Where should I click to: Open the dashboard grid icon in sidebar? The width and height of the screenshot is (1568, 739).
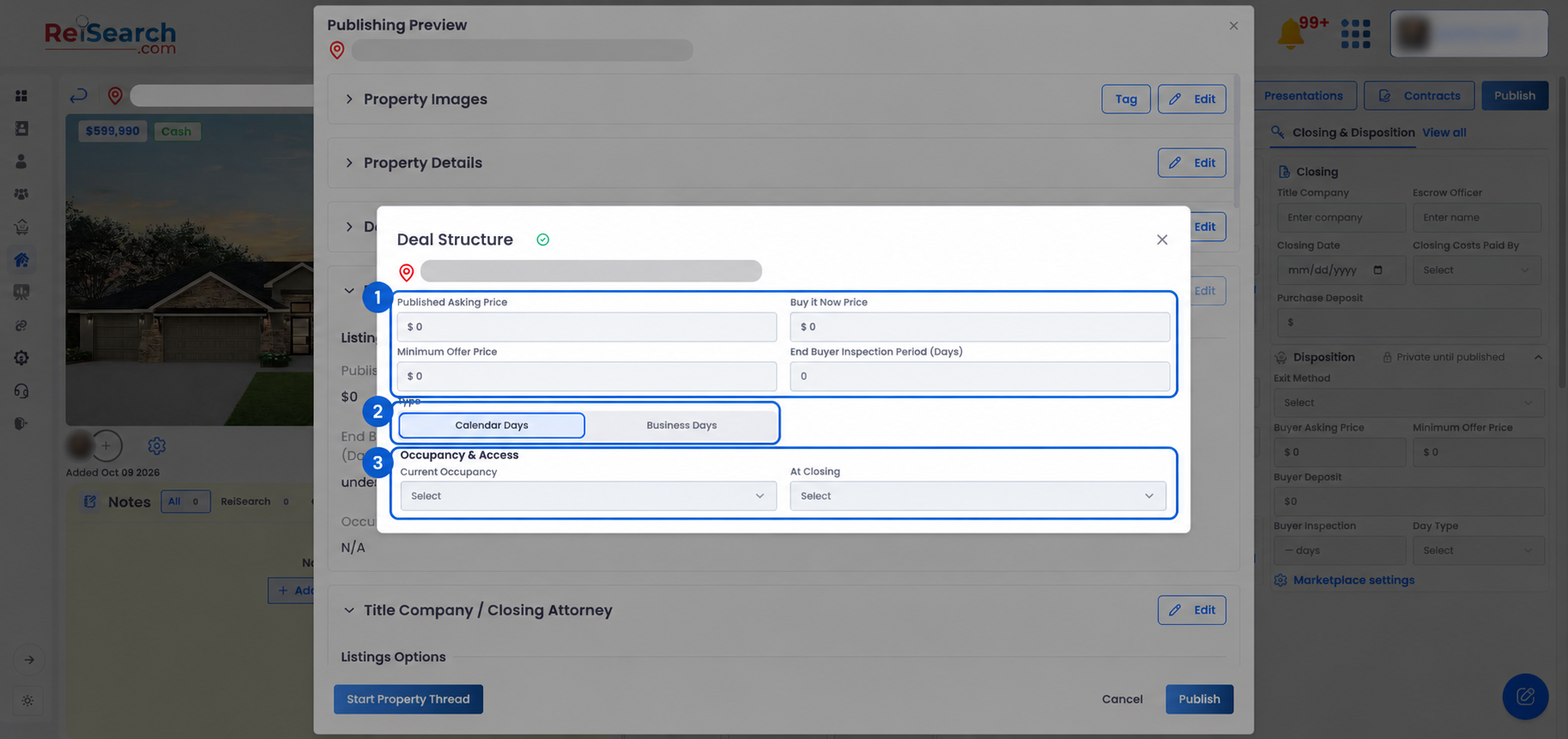(21, 96)
